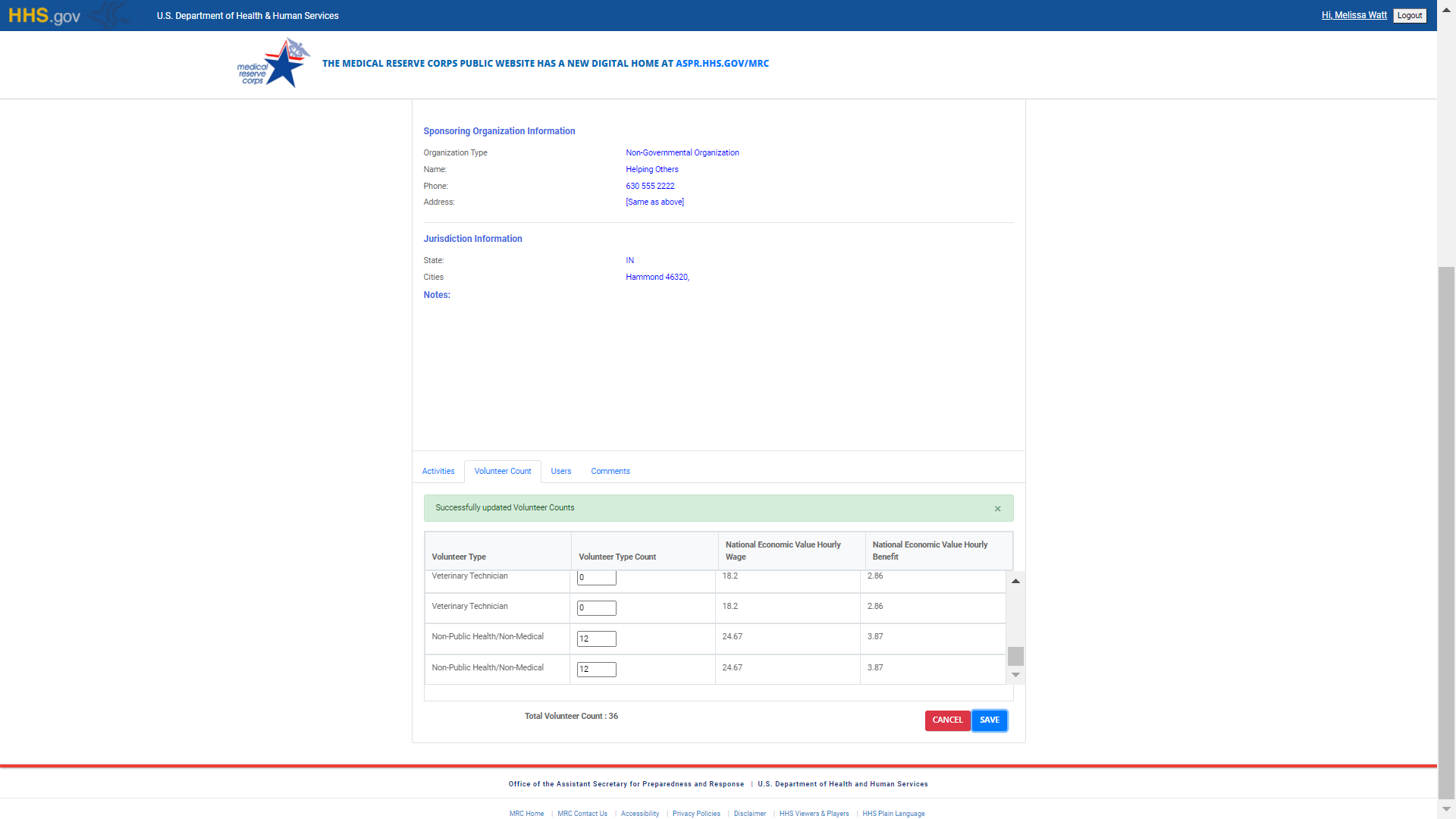Open the Comments tab
Screen dimensions: 1456x819
click(610, 472)
